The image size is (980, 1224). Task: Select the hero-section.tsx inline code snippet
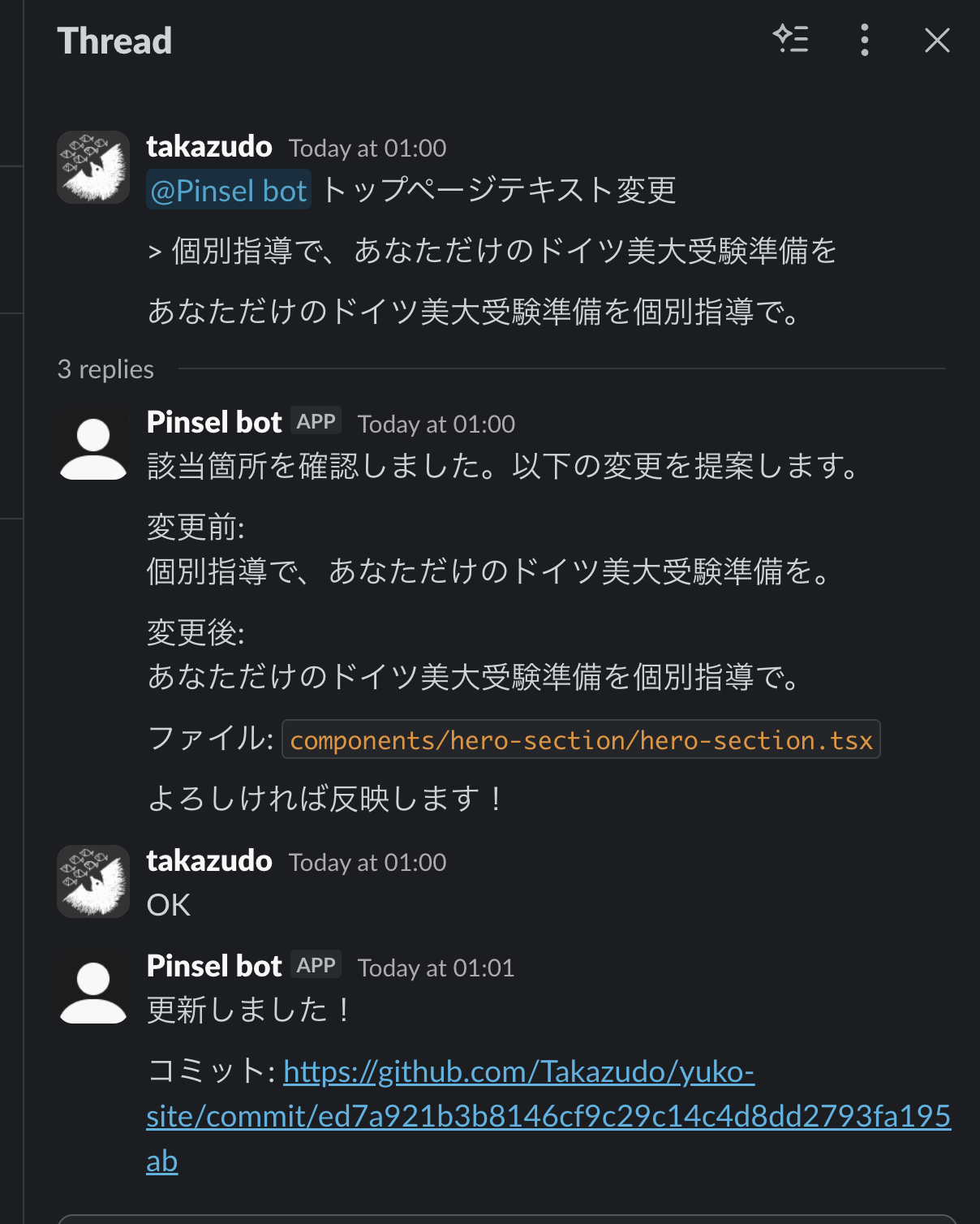pos(580,739)
